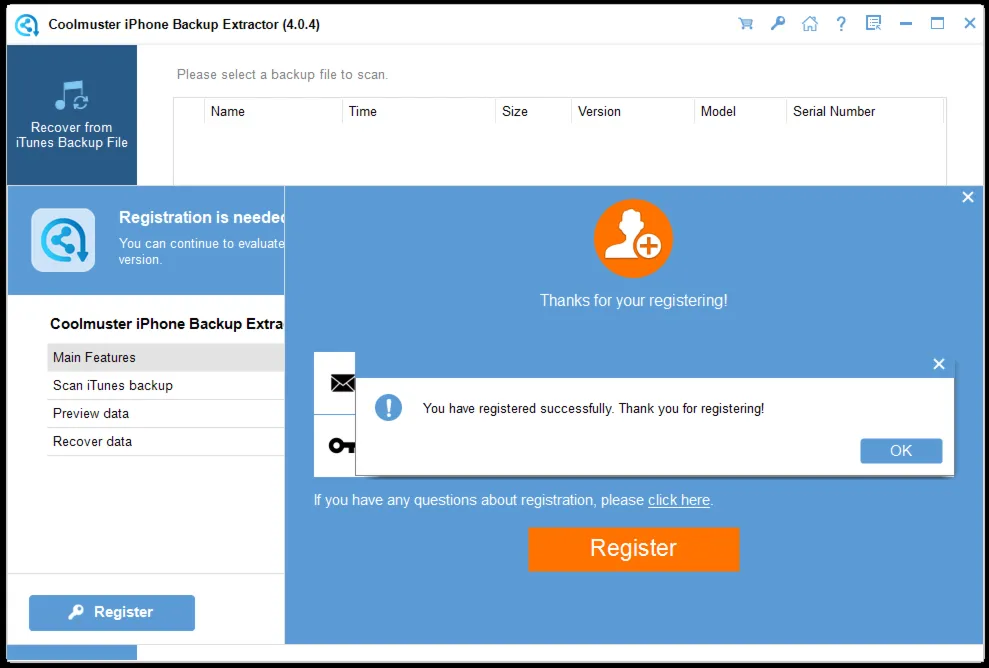Open the shopping cart purchase icon
The height and width of the screenshot is (668, 989).
click(746, 24)
